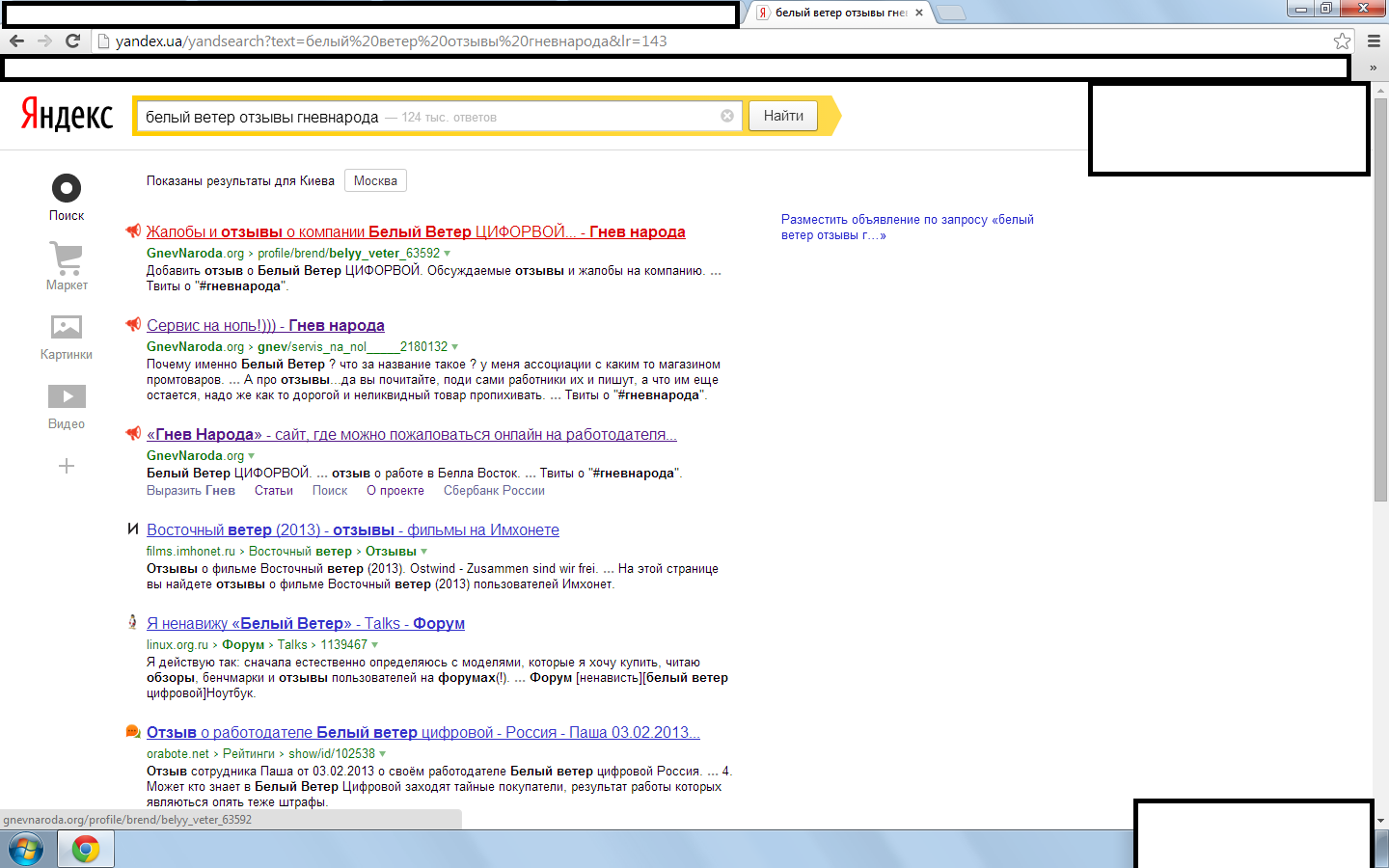Go forward with browser forward arrow
This screenshot has height=868, width=1389.
point(44,41)
